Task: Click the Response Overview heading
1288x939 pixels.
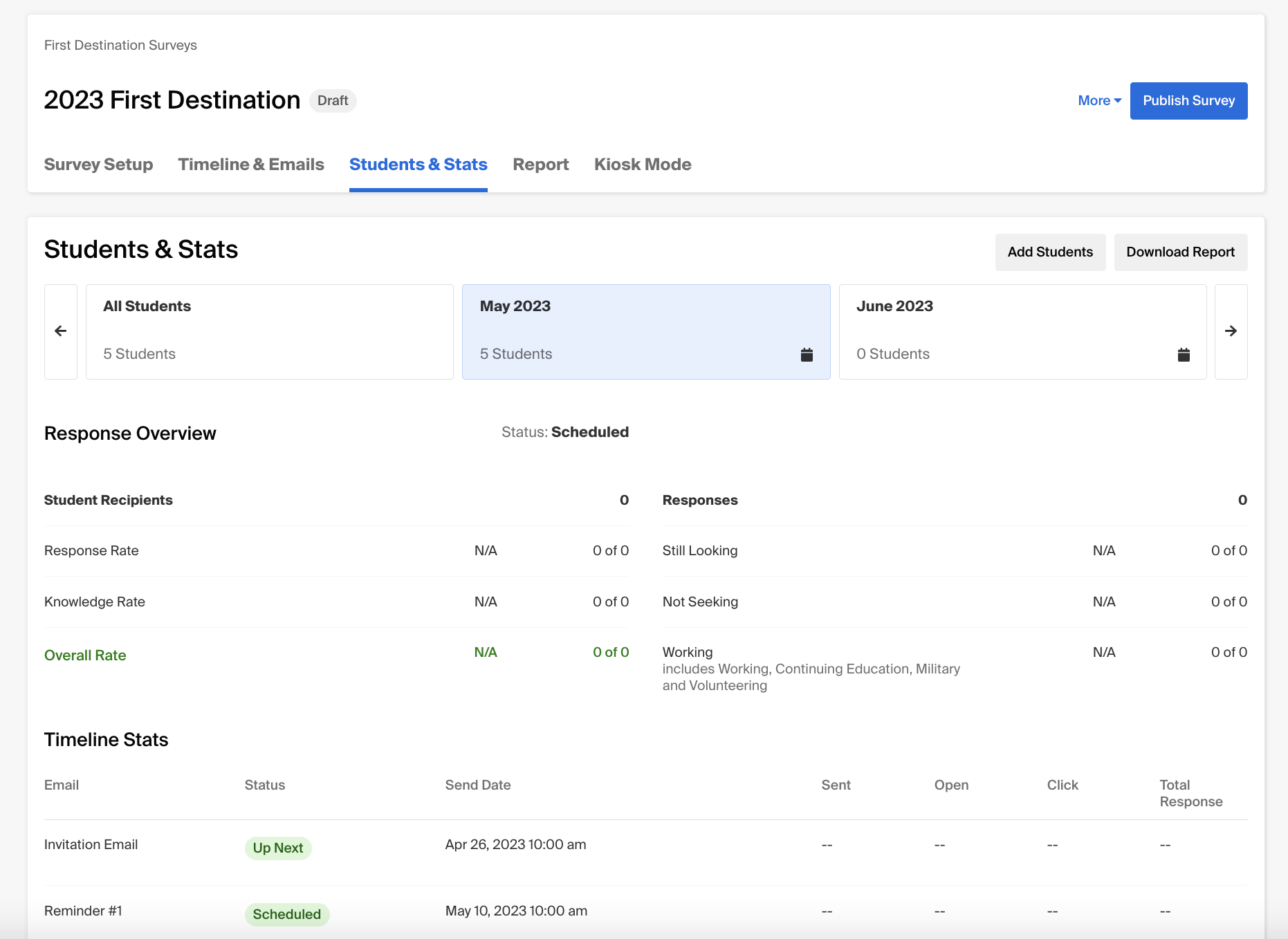Action: pyautogui.click(x=130, y=434)
